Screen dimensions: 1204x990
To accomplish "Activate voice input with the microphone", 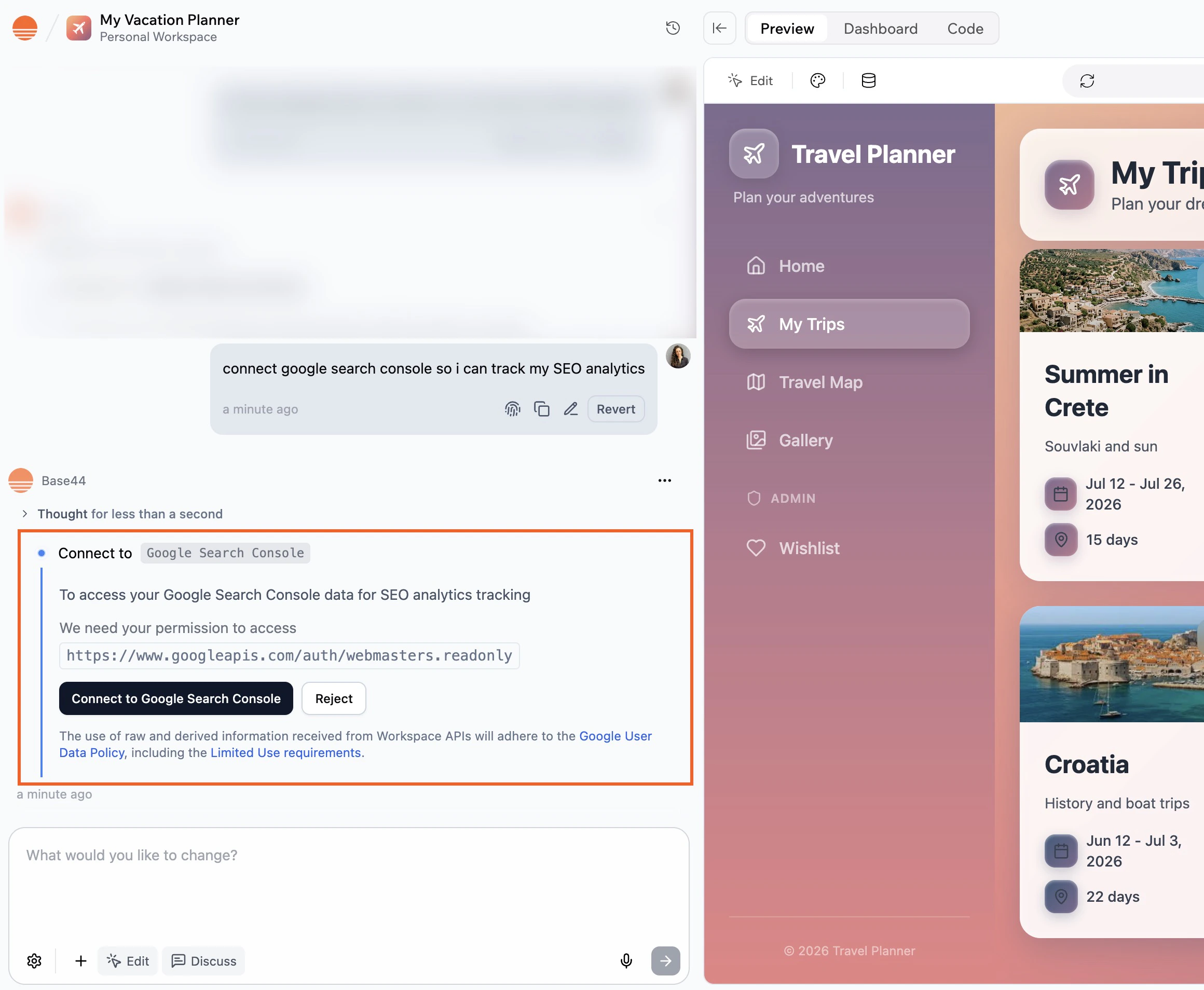I will (x=626, y=960).
